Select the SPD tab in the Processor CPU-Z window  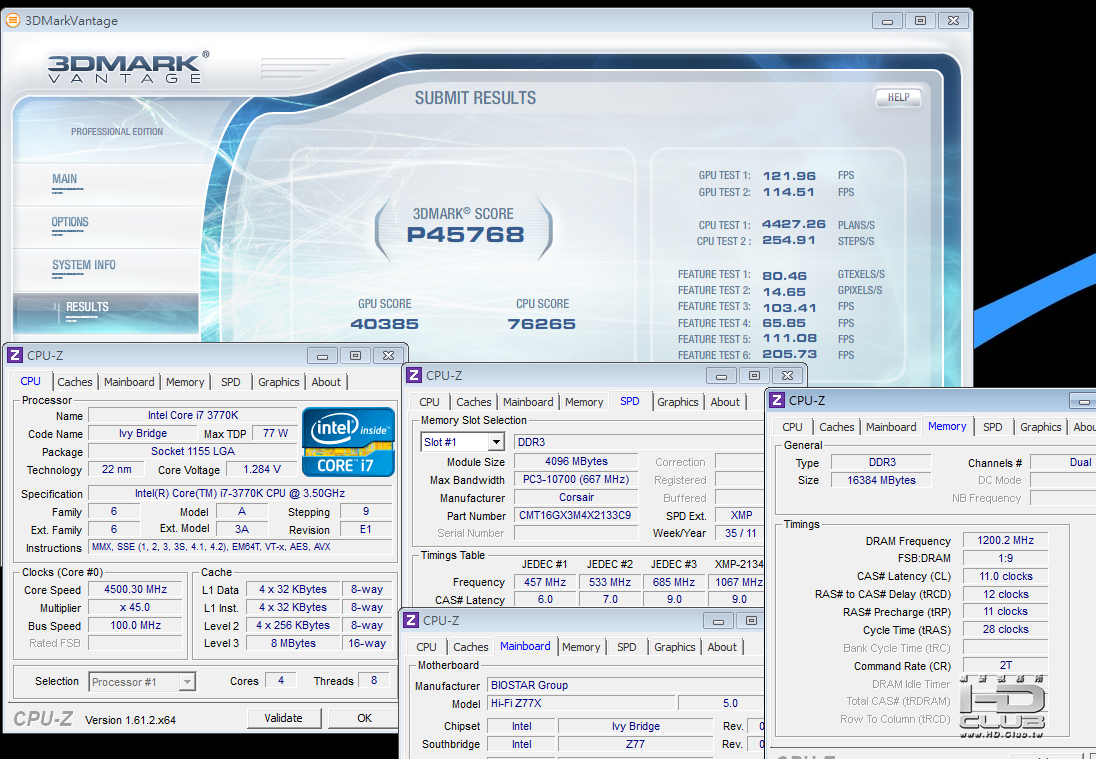point(231,382)
